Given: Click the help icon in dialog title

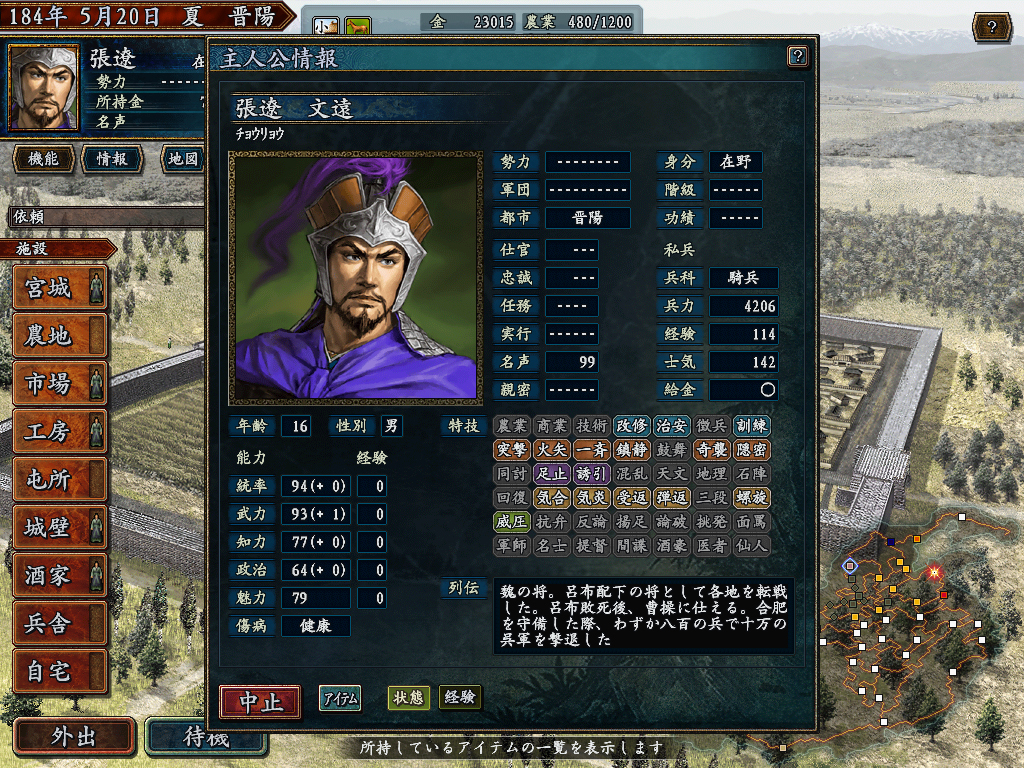Looking at the screenshot, I should [797, 56].
